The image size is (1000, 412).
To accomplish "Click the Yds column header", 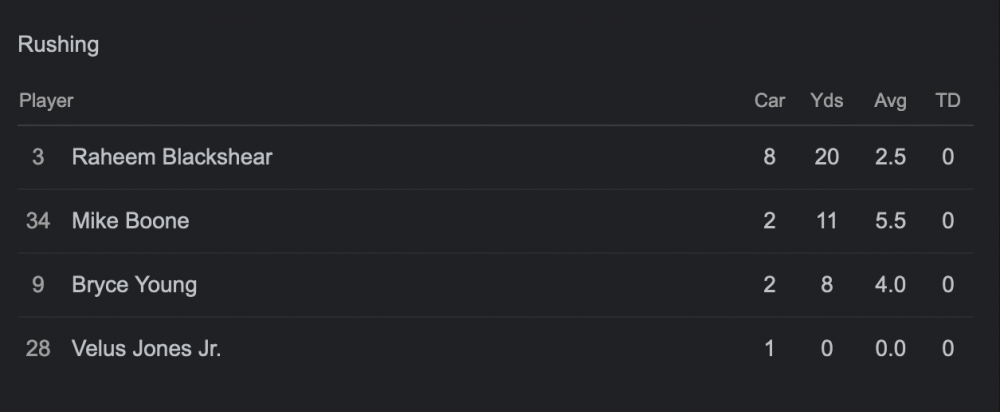I will pyautogui.click(x=827, y=101).
